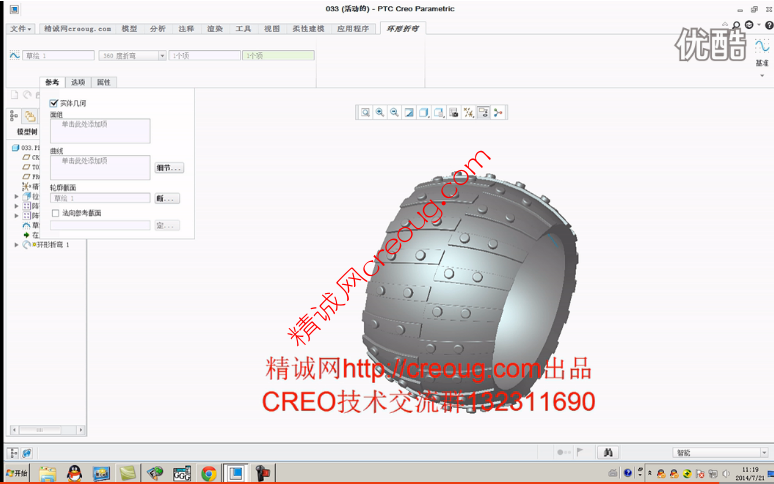The image size is (774, 484).
Task: Expand the first pattern tree node
Action: [x=16, y=206]
